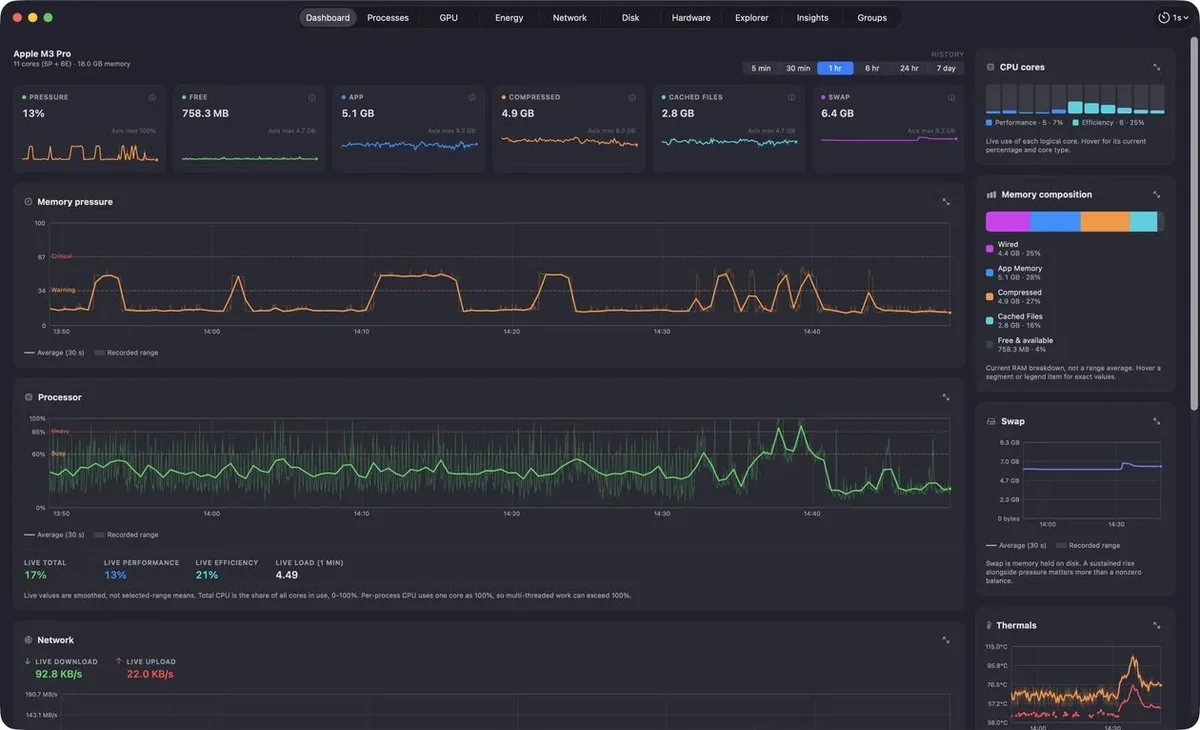
Task: Click the Memory pressure gauge icon
Action: 28,202
